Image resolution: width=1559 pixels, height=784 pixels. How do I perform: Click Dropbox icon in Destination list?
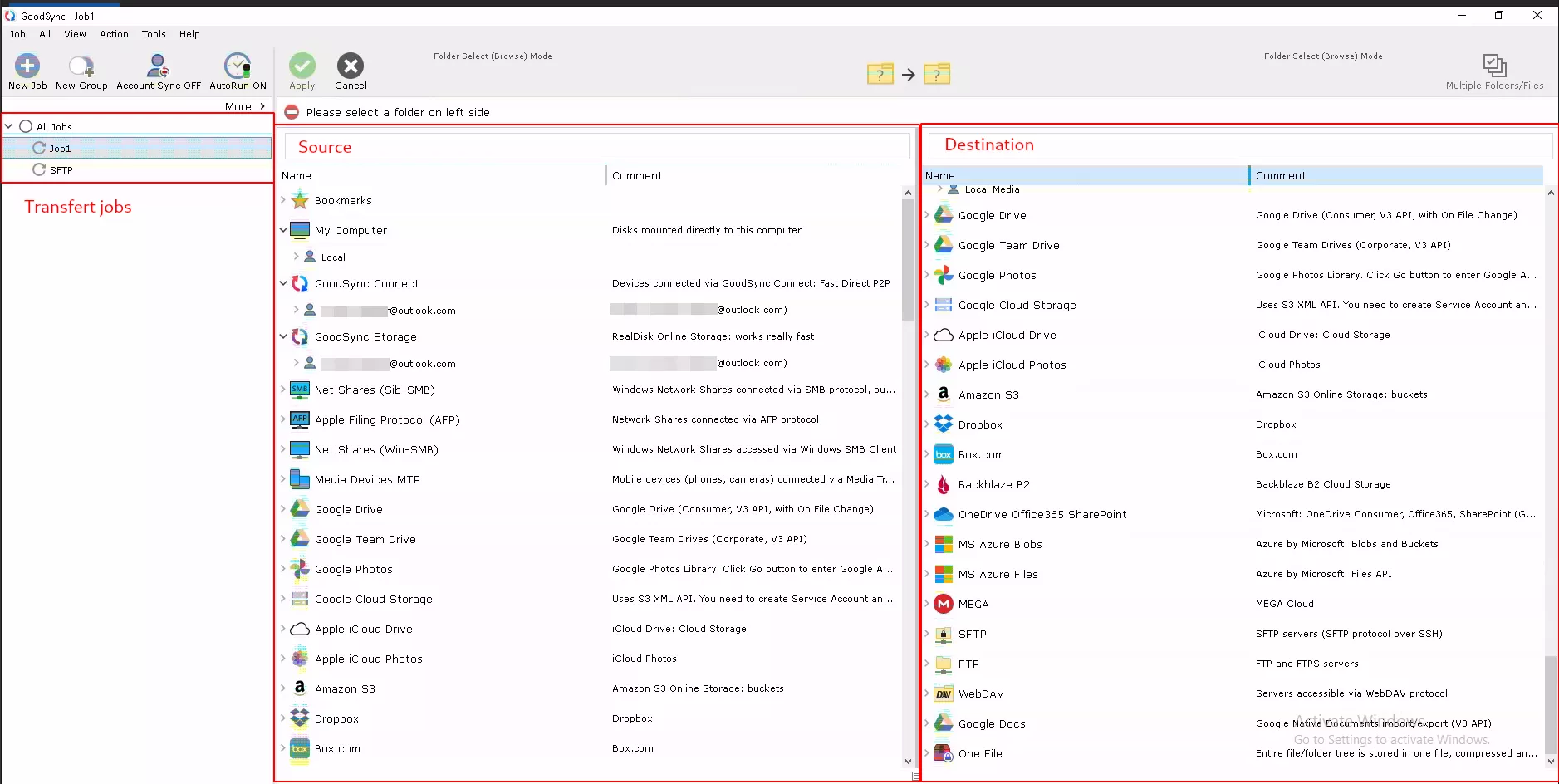pyautogui.click(x=944, y=424)
